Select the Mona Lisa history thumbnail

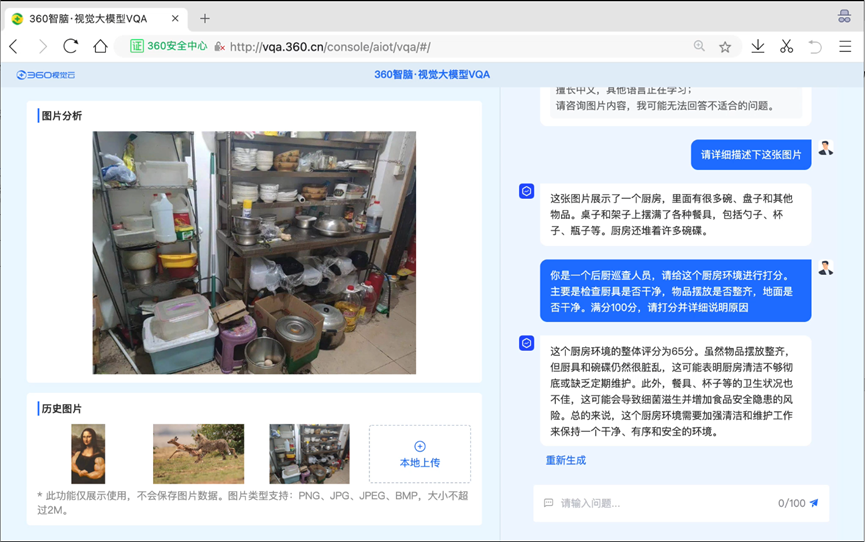pyautogui.click(x=88, y=454)
